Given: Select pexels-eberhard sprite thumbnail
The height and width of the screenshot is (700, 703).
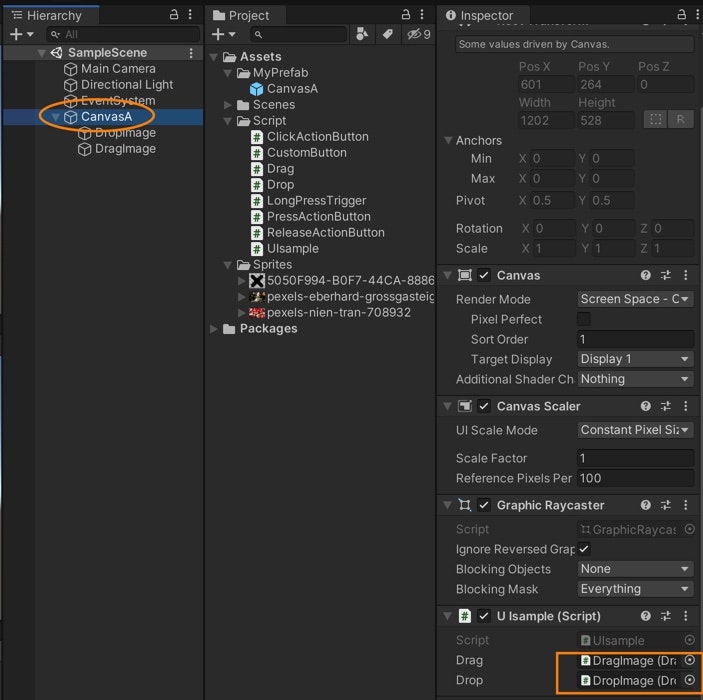Looking at the screenshot, I should tap(257, 297).
